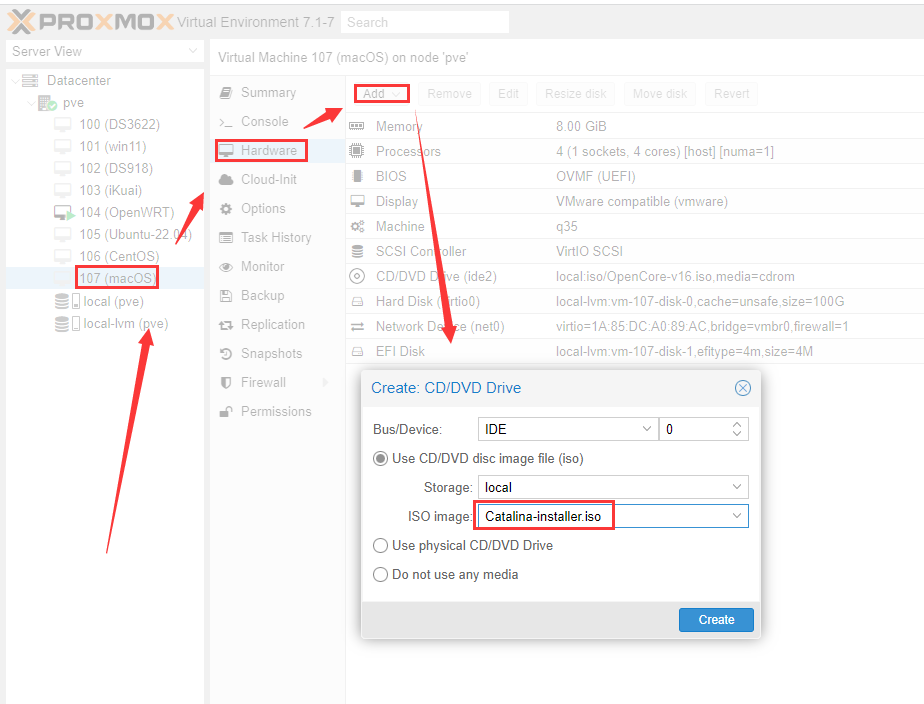Select VM 102 (DS918) in tree
This screenshot has width=924, height=704.
tap(105, 168)
